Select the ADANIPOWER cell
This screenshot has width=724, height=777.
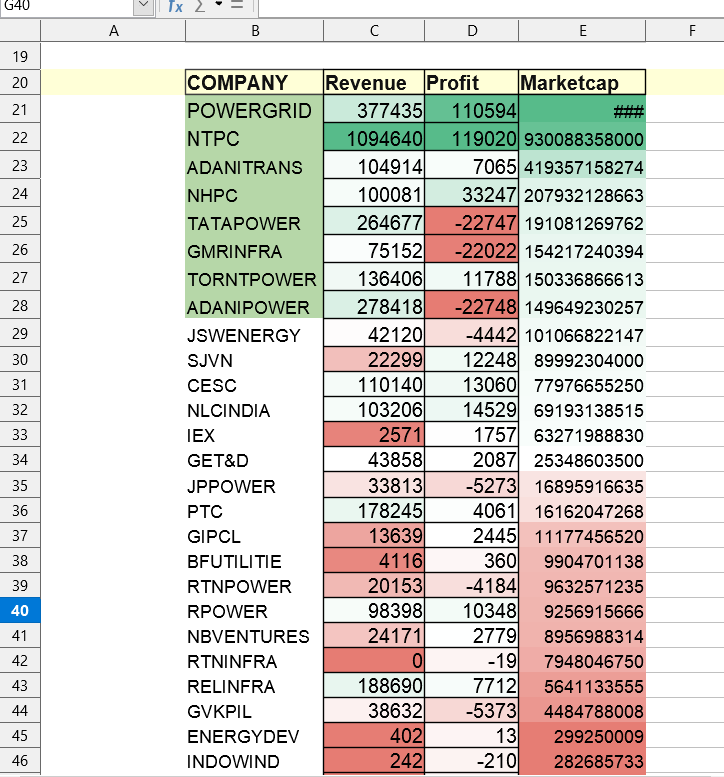pyautogui.click(x=254, y=305)
